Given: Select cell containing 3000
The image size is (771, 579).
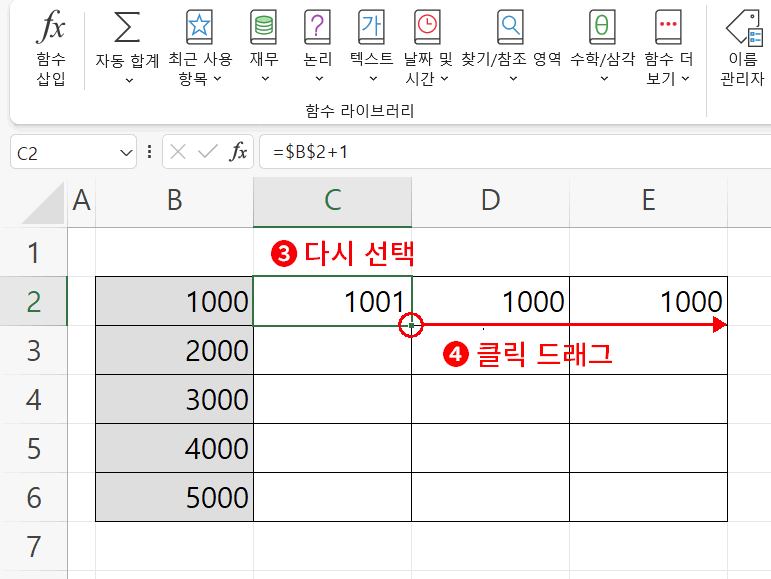Looking at the screenshot, I should (175, 399).
